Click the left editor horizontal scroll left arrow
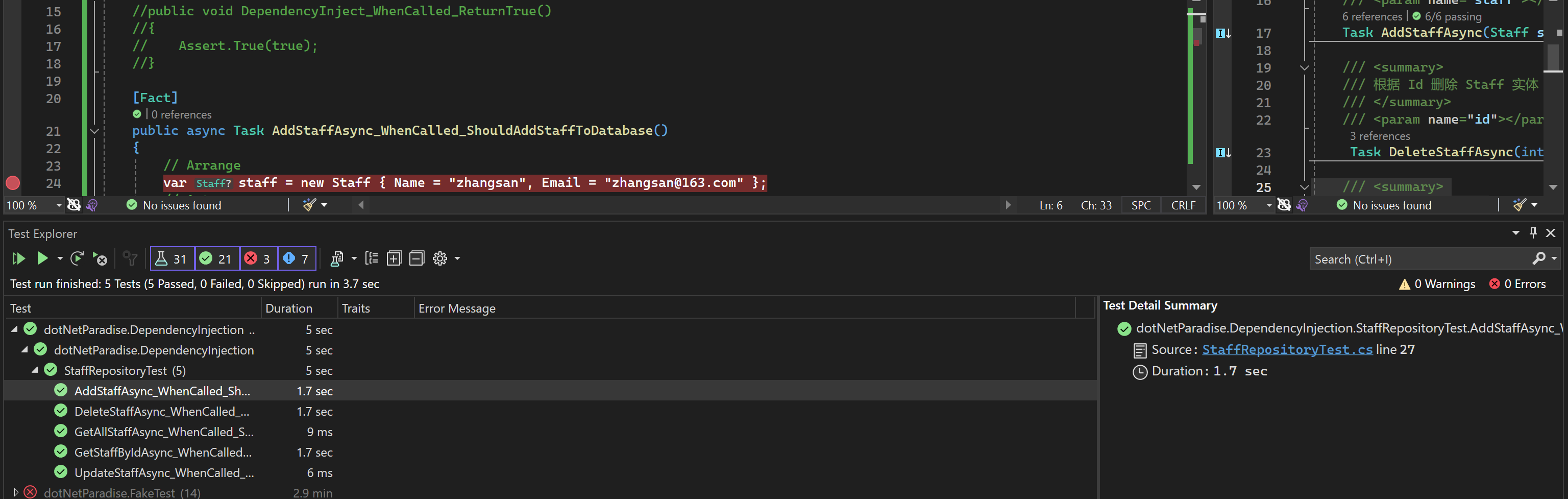This screenshot has width=1568, height=499. point(361,205)
